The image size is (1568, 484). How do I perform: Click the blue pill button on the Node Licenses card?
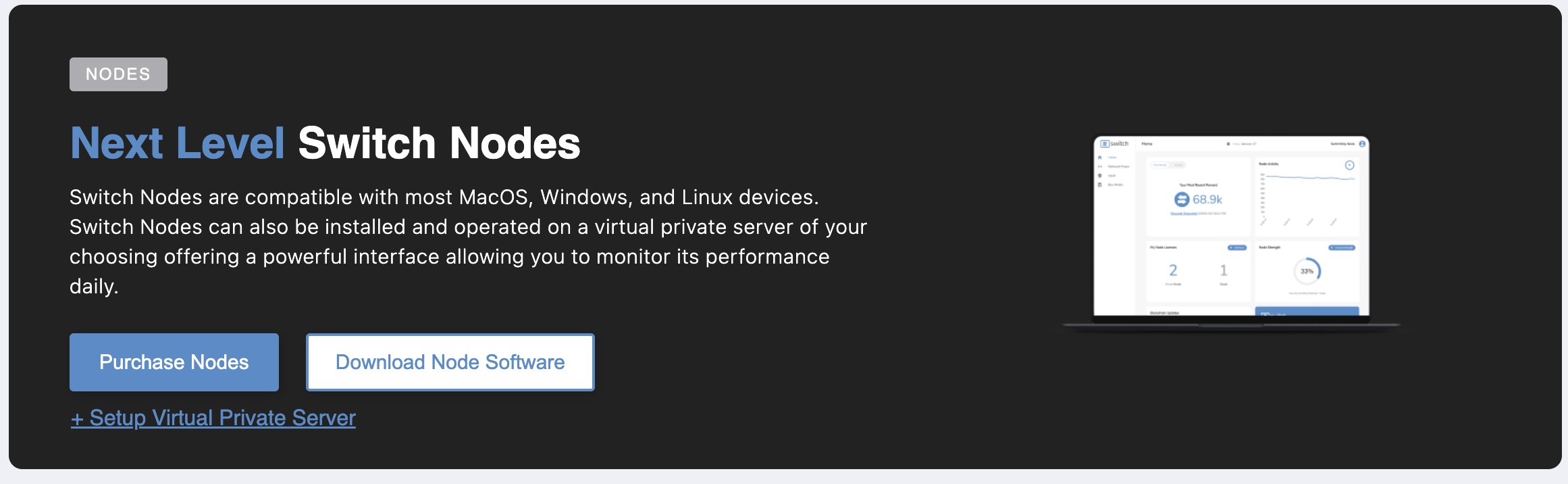tap(1237, 247)
